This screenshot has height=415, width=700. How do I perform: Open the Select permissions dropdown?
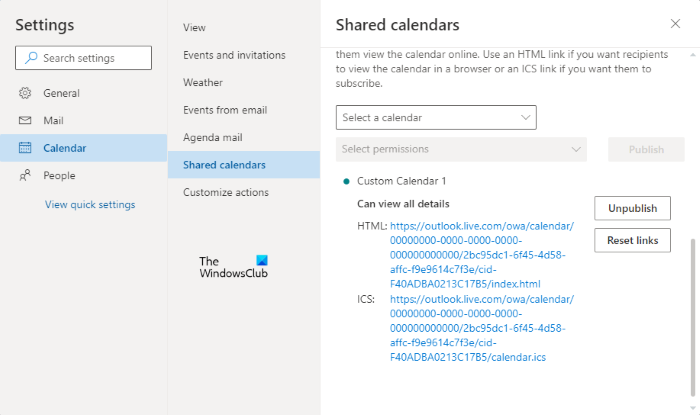point(461,149)
